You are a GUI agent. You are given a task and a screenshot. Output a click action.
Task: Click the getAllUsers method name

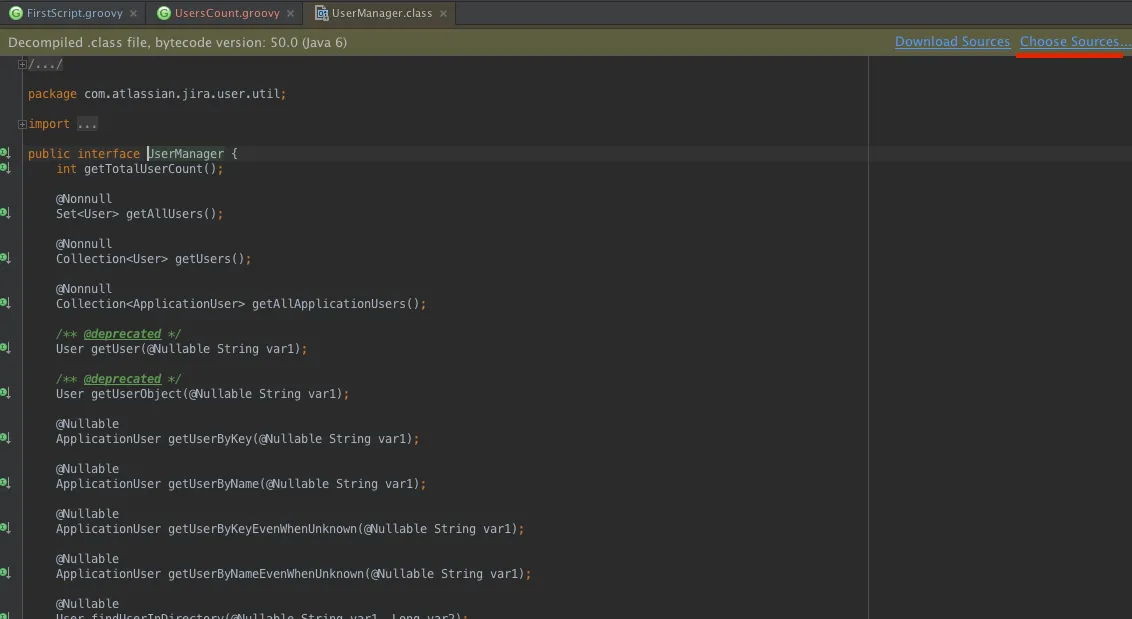pyautogui.click(x=165, y=214)
